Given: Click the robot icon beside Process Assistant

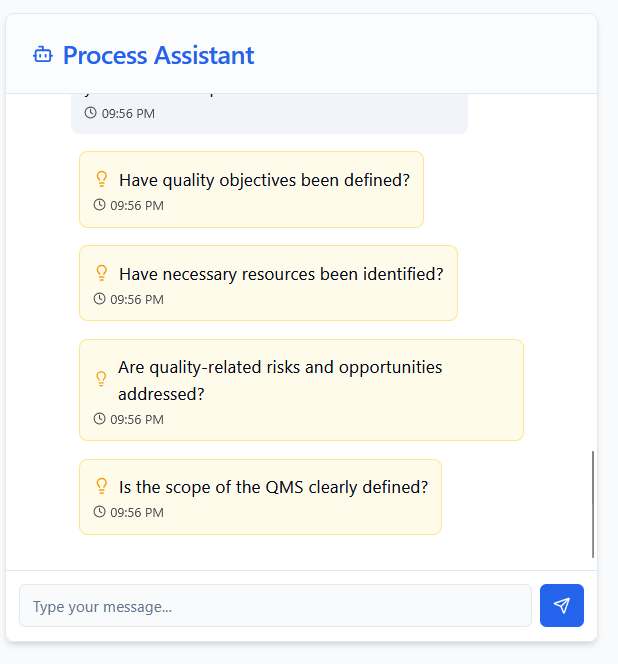Looking at the screenshot, I should click(43, 55).
